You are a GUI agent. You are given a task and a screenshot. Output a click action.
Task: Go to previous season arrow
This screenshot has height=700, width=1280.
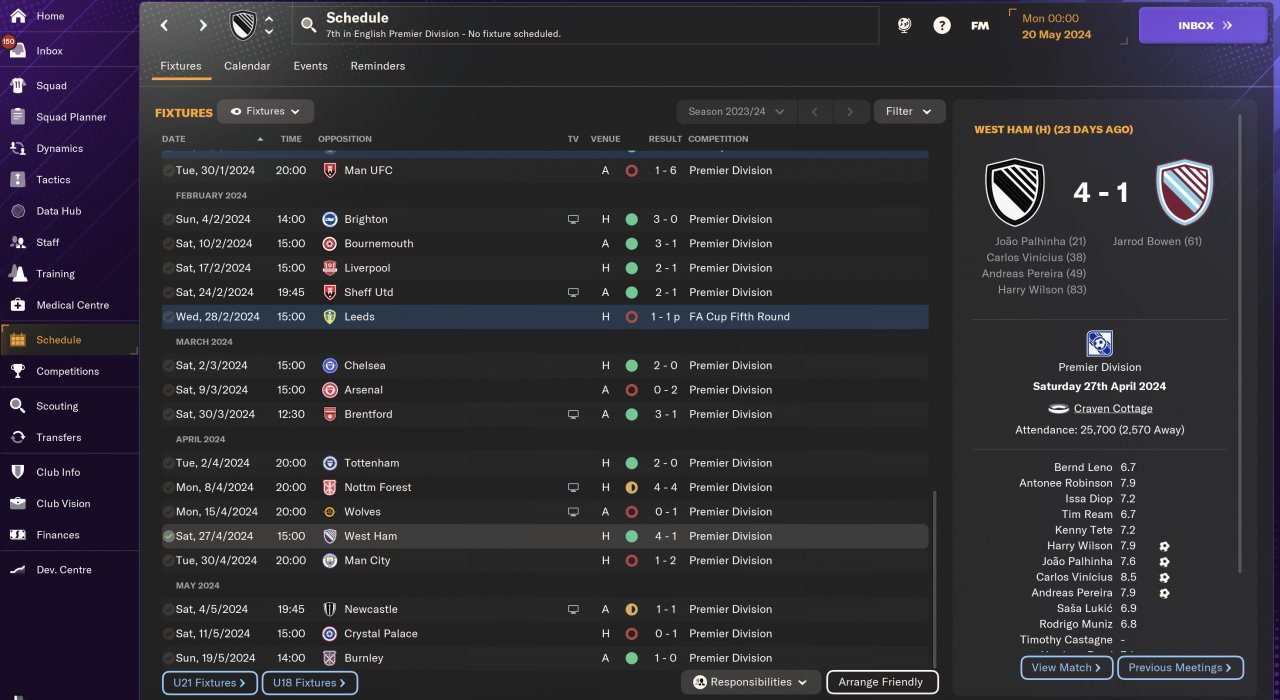pyautogui.click(x=814, y=111)
